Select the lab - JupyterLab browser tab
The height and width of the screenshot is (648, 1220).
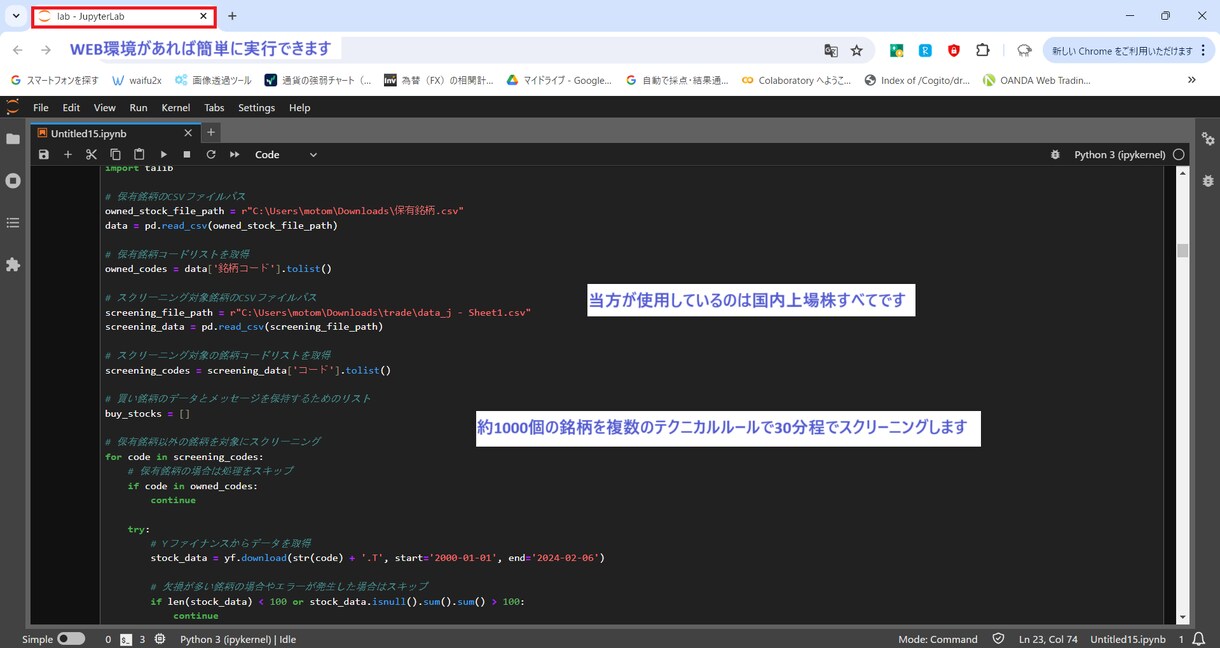click(123, 16)
